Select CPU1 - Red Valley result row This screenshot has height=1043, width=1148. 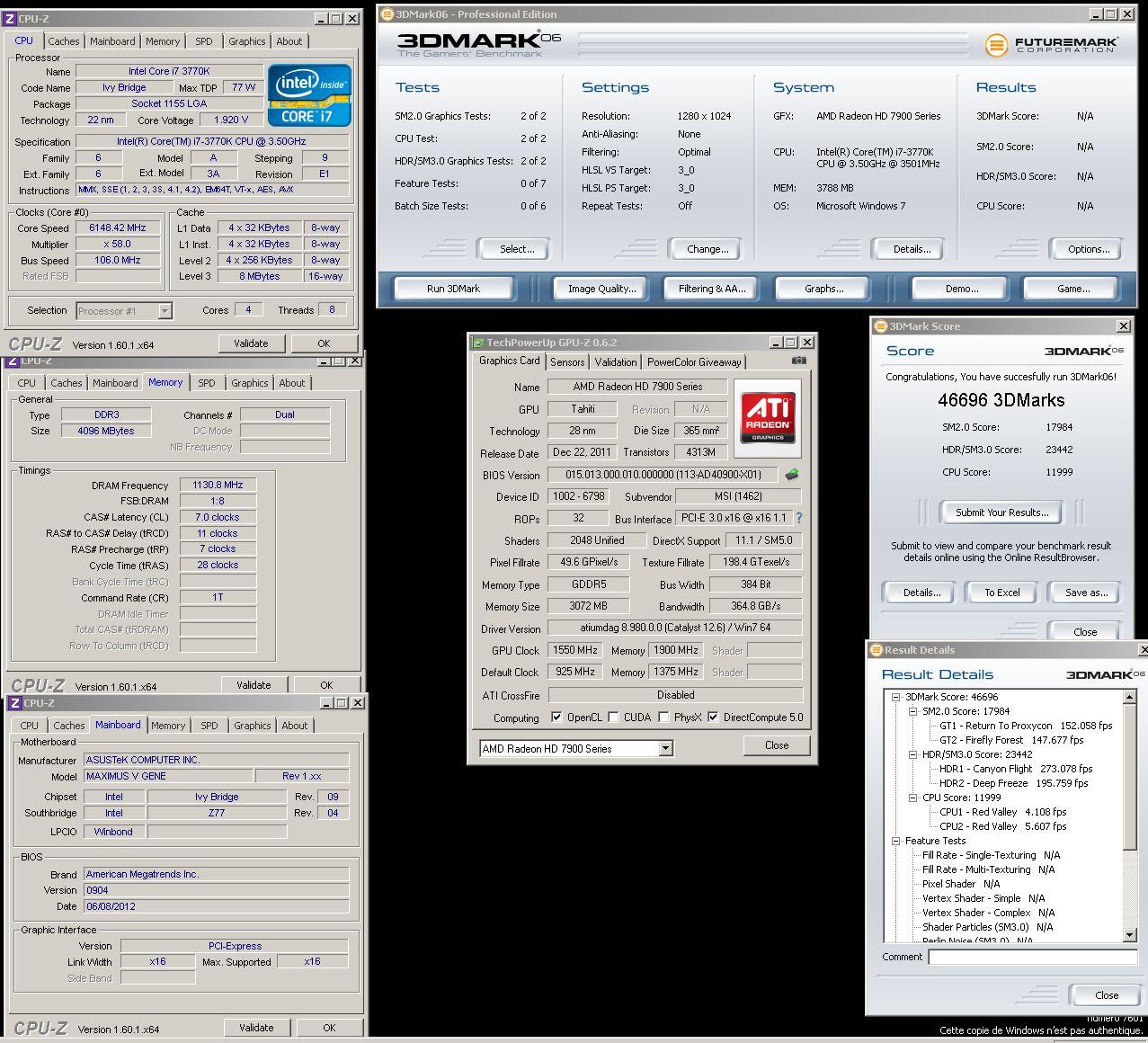coord(1003,812)
